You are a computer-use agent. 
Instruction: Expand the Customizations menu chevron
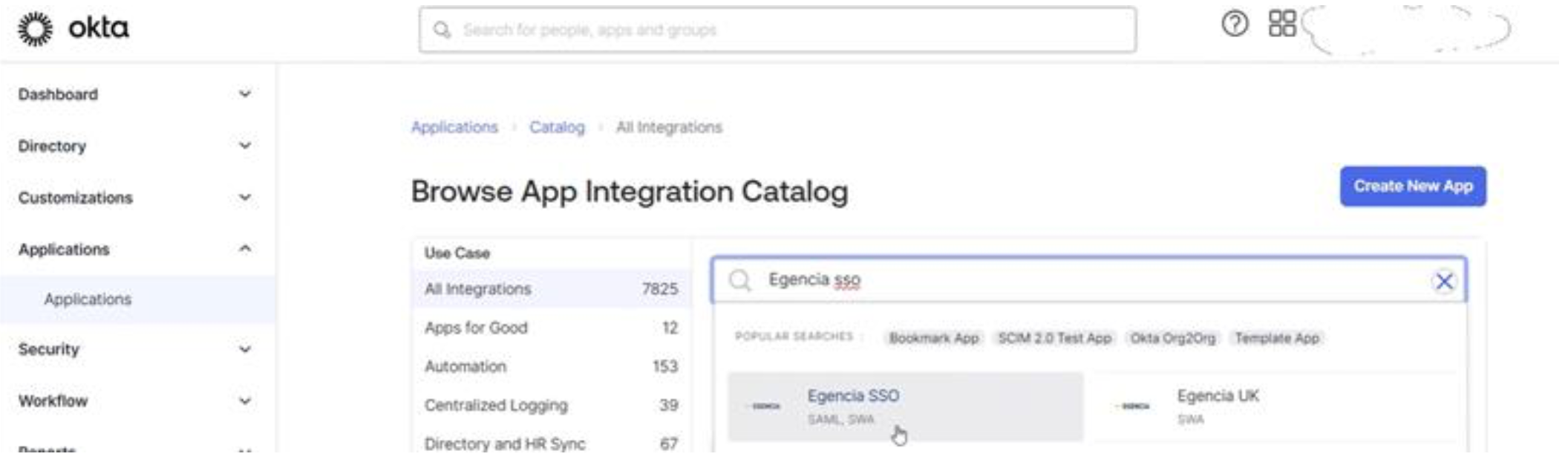pos(245,198)
